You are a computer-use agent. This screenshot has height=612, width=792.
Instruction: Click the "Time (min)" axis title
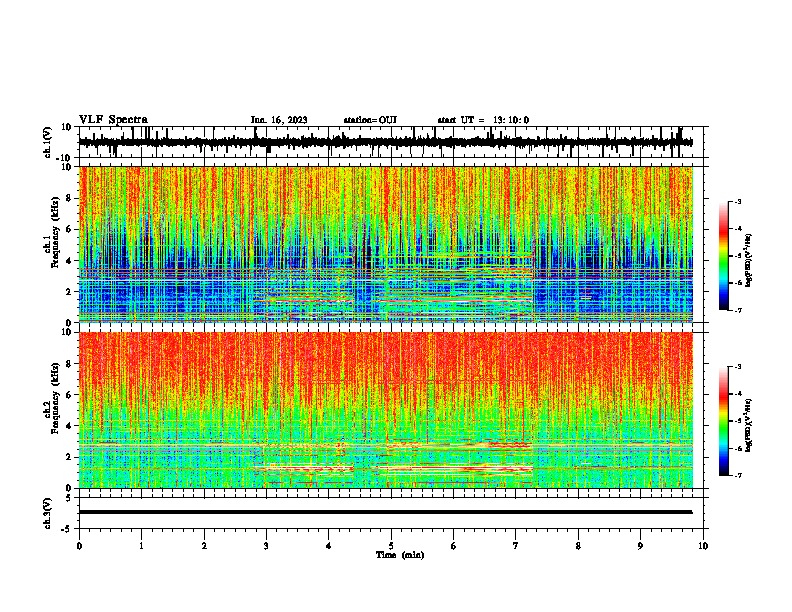pyautogui.click(x=400, y=555)
